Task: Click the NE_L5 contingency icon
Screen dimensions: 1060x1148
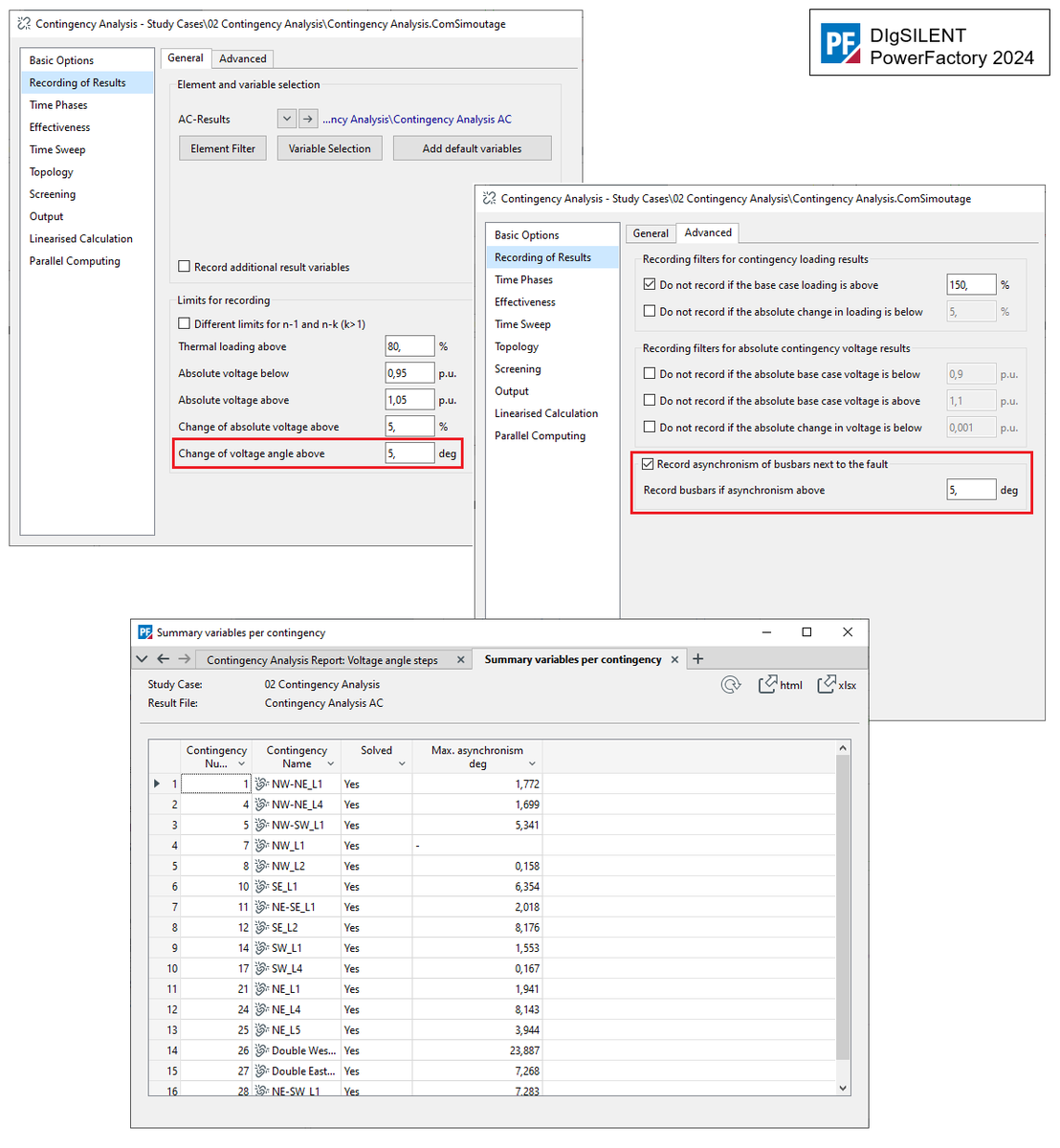Action: (x=261, y=1030)
